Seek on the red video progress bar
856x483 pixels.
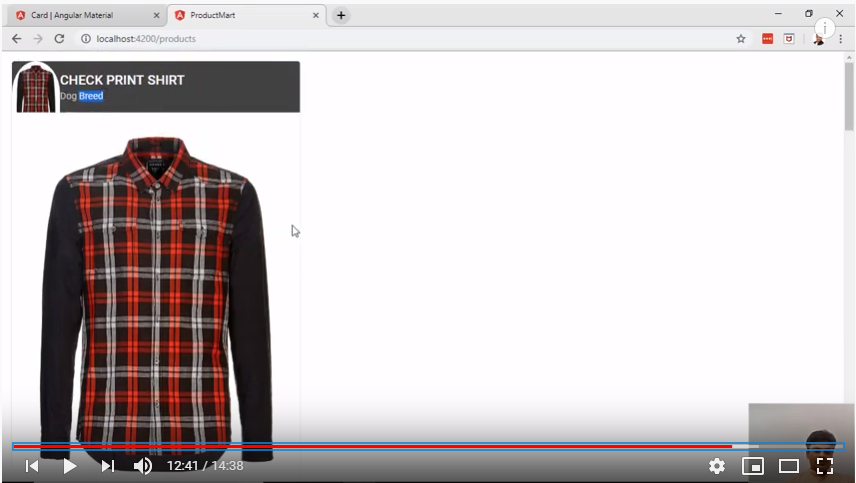coord(428,446)
